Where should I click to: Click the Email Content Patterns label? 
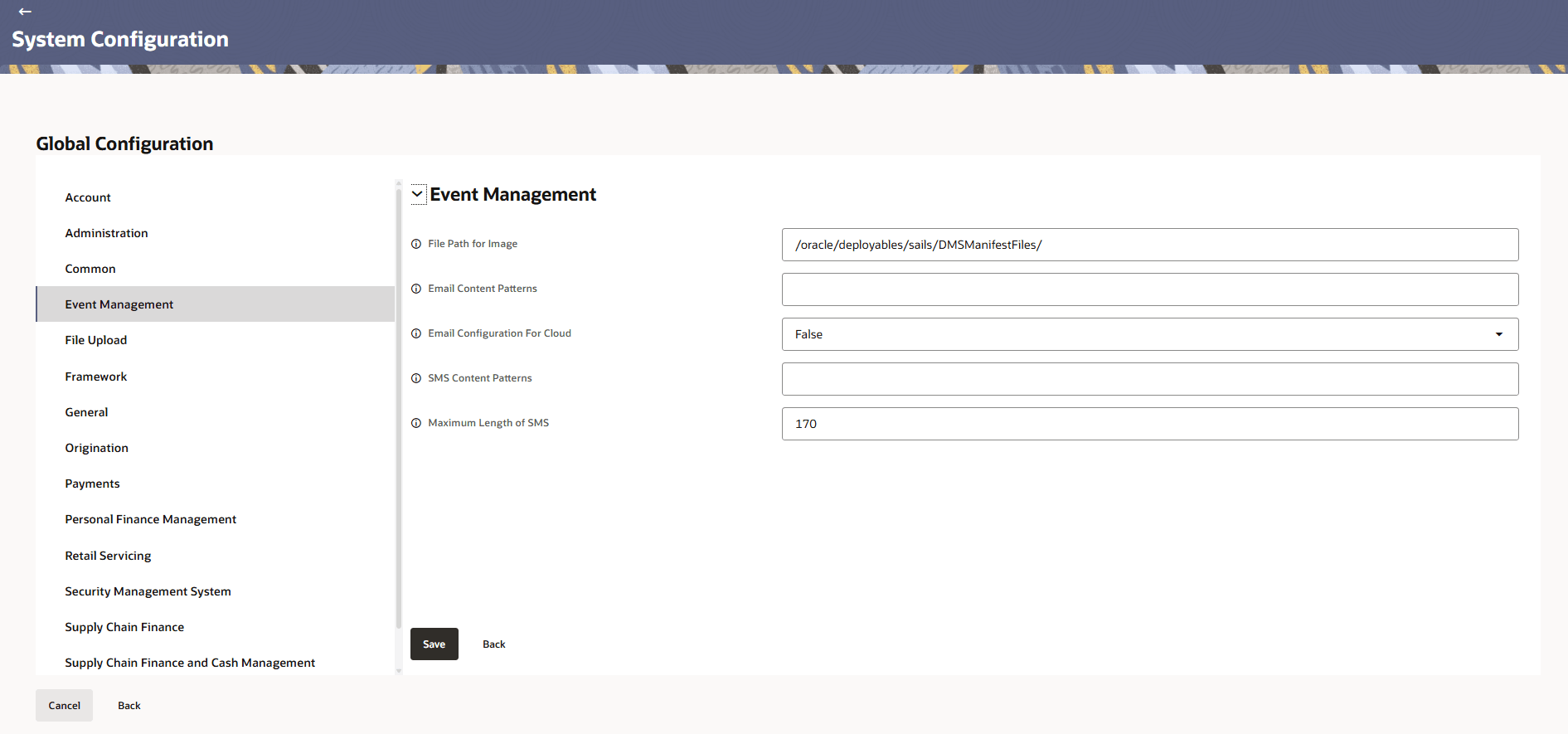(x=483, y=289)
